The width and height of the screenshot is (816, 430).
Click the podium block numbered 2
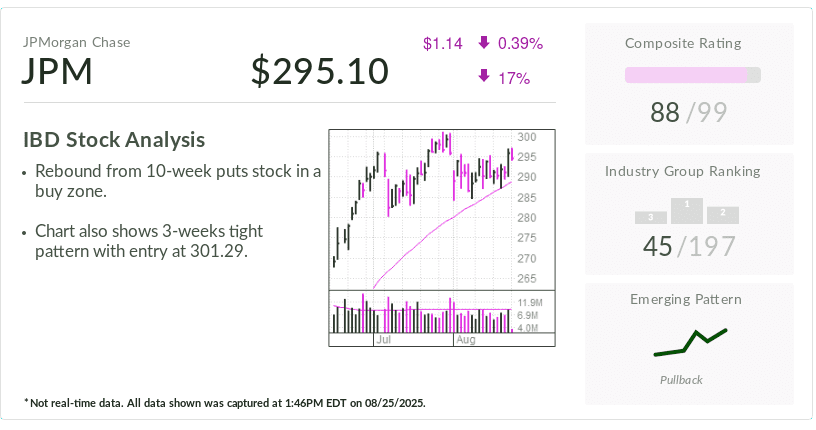click(x=723, y=215)
